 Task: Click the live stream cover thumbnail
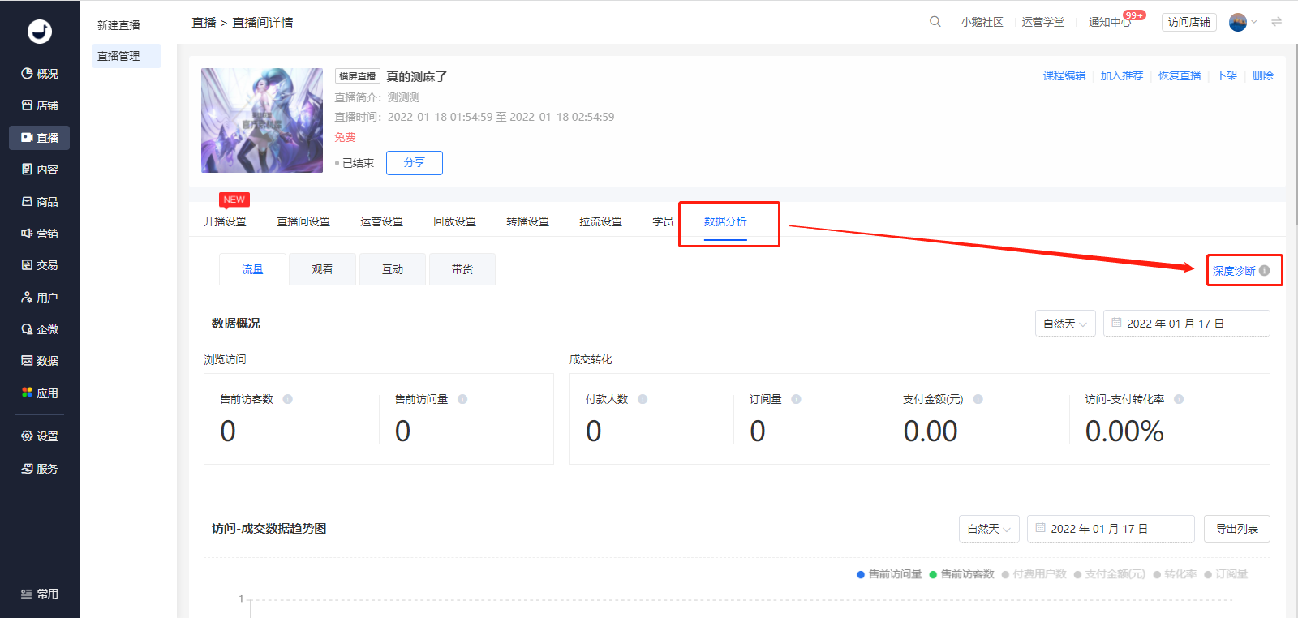point(262,120)
